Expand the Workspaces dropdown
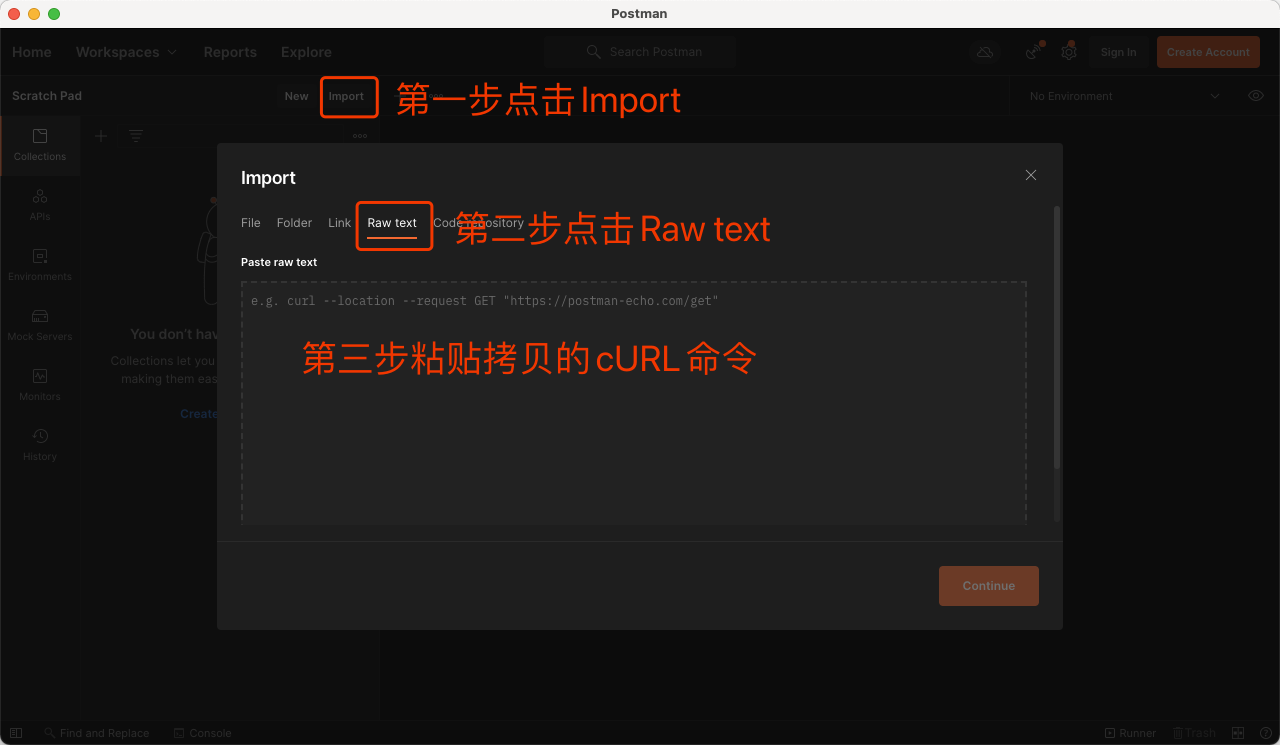 click(126, 52)
